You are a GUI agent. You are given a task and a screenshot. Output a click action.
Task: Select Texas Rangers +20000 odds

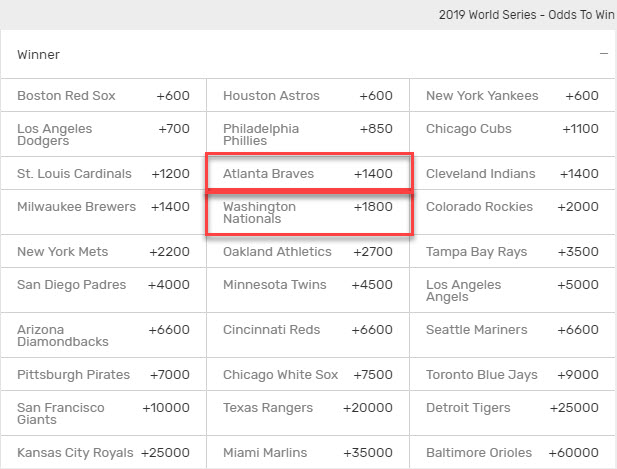coord(307,408)
